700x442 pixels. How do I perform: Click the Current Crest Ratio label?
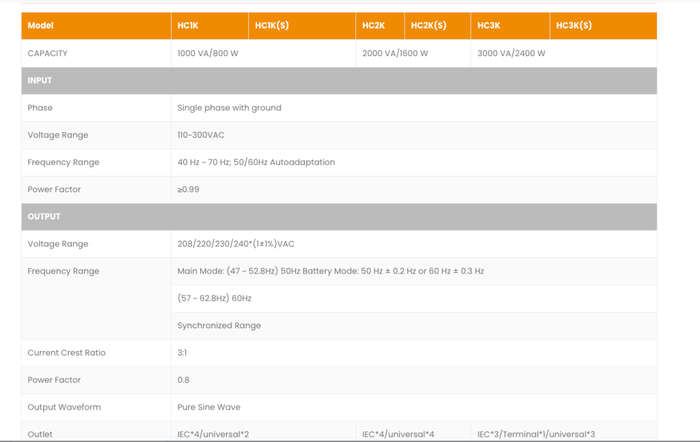tap(67, 352)
